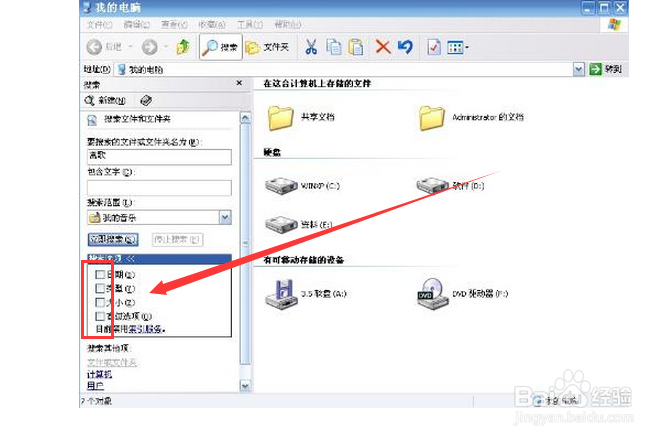670x441 pixels.
Task: Click the containing text (包含文字) input
Action: pos(159,188)
